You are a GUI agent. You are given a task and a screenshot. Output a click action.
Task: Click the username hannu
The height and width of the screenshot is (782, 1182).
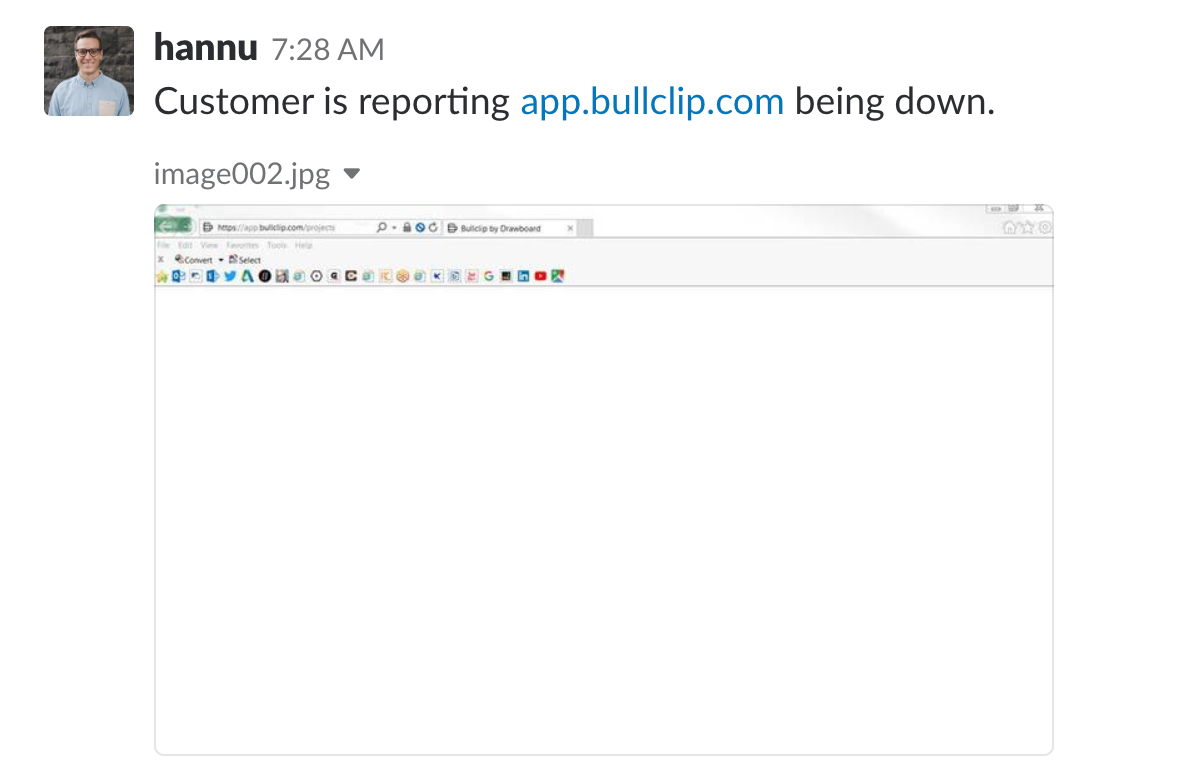pos(206,48)
